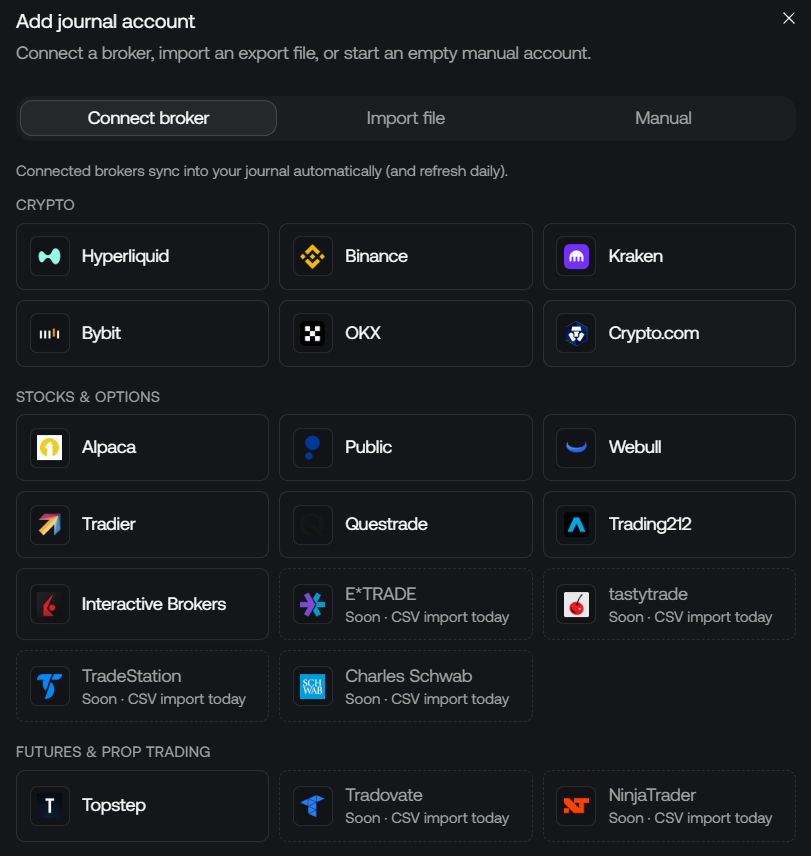Click the Crypto.com lion logo icon
The width and height of the screenshot is (811, 856).
pyautogui.click(x=576, y=333)
